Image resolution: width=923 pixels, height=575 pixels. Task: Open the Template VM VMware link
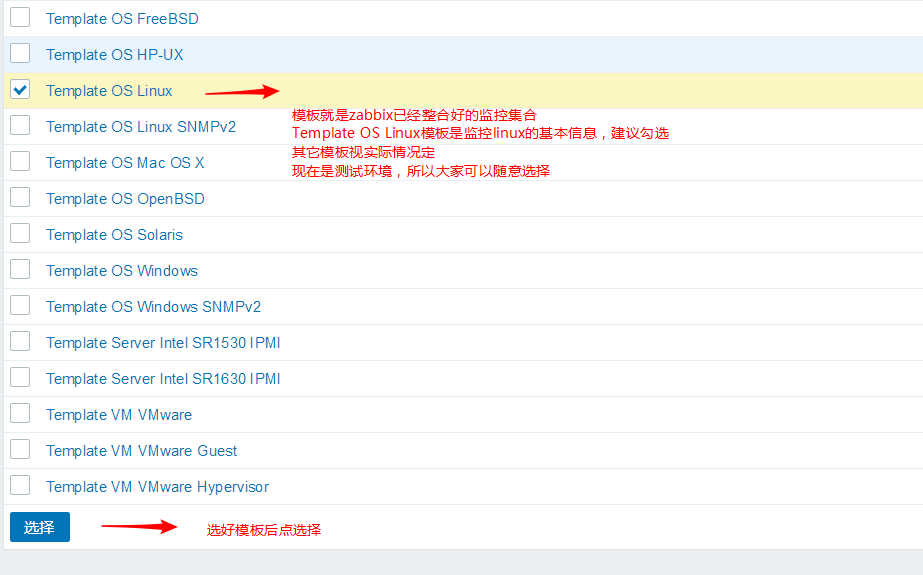[119, 414]
